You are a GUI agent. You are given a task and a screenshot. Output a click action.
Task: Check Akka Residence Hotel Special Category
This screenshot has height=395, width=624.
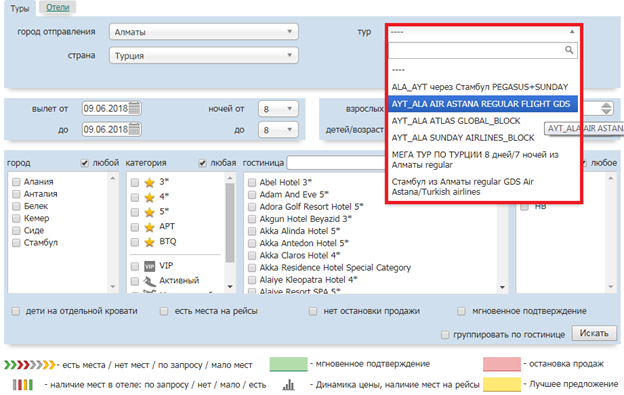pos(252,268)
